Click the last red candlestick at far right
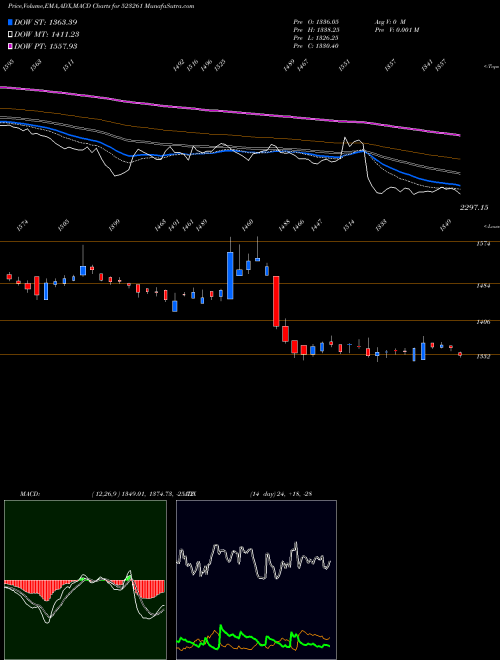Image resolution: width=500 pixels, height=660 pixels. point(460,354)
